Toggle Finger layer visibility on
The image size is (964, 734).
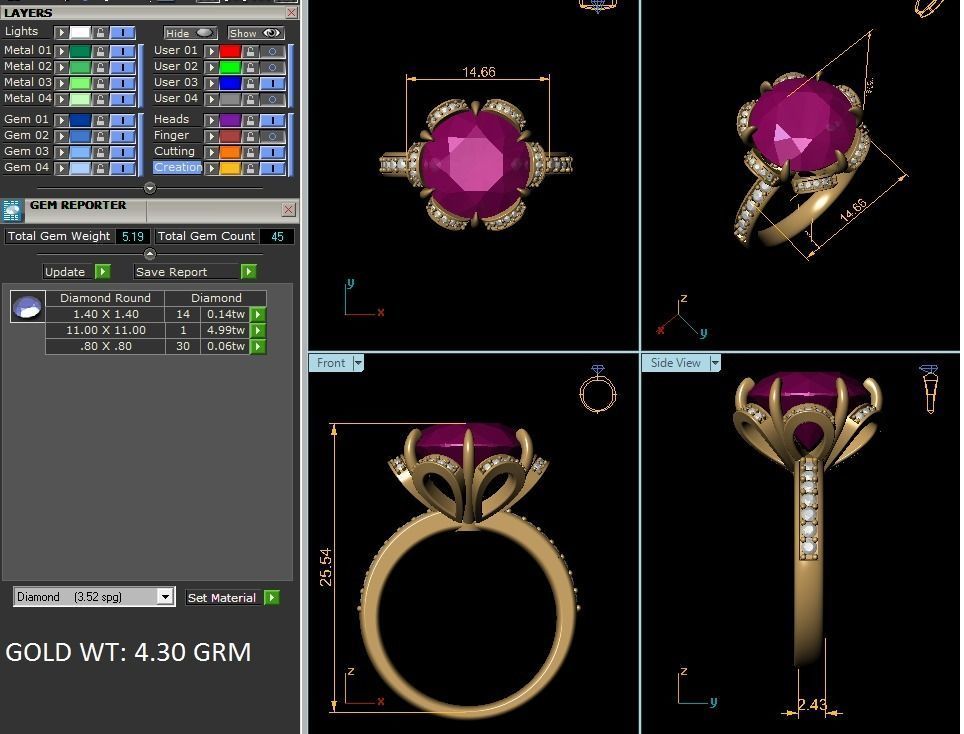pos(272,136)
